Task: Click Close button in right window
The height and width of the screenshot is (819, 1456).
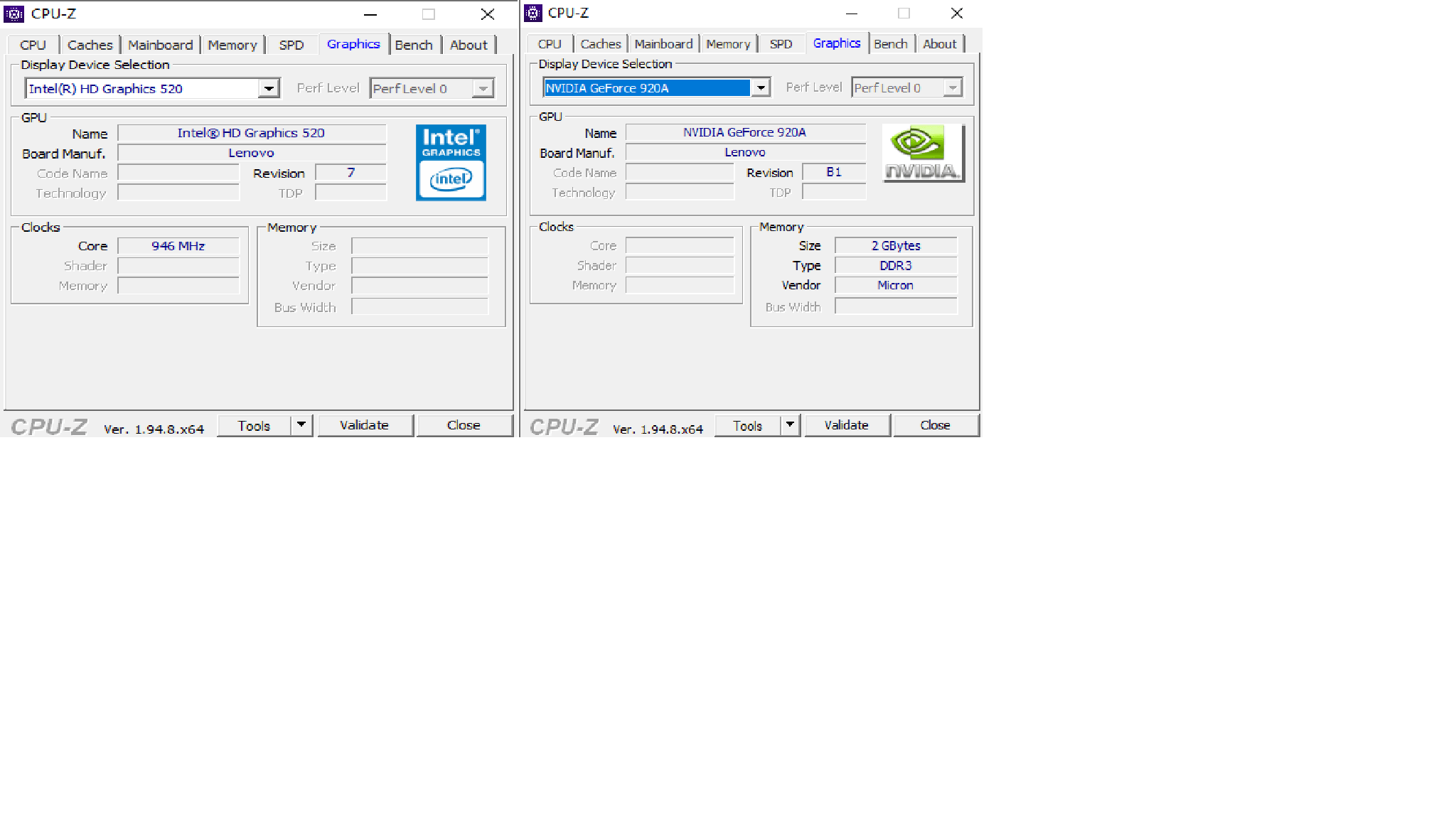Action: tap(936, 425)
